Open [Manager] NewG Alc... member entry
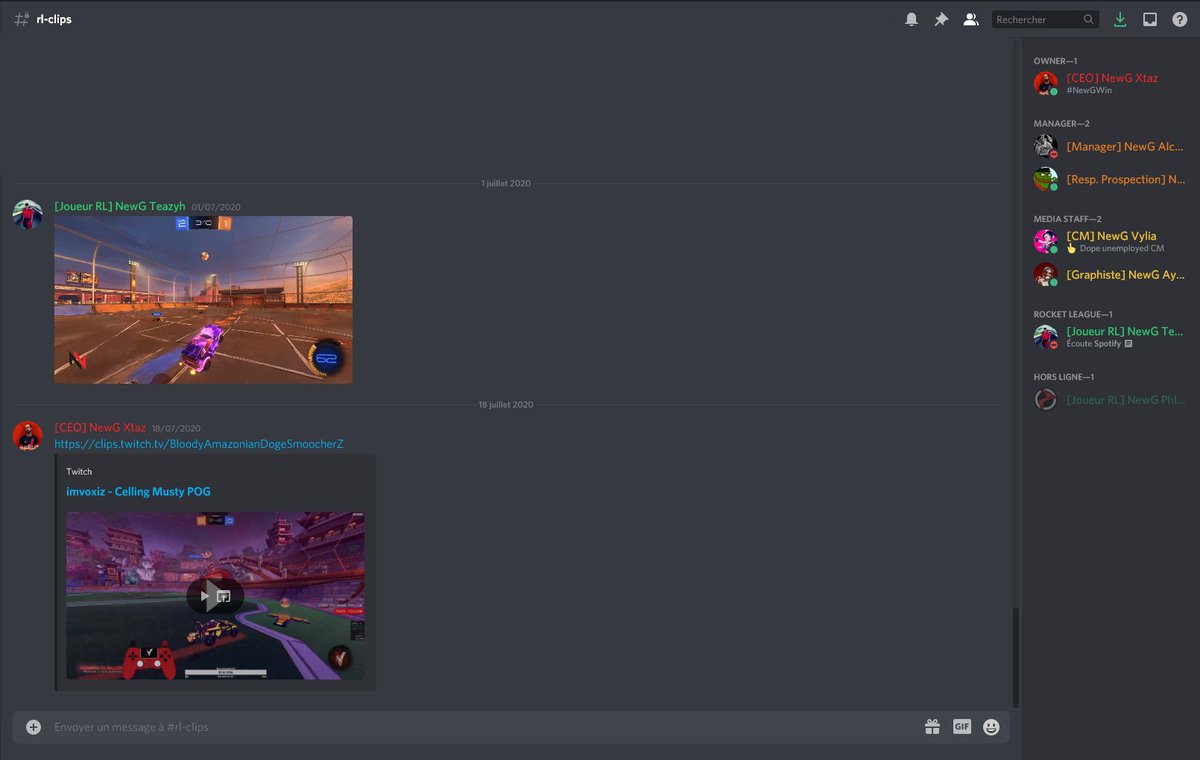This screenshot has height=760, width=1200. click(1112, 146)
